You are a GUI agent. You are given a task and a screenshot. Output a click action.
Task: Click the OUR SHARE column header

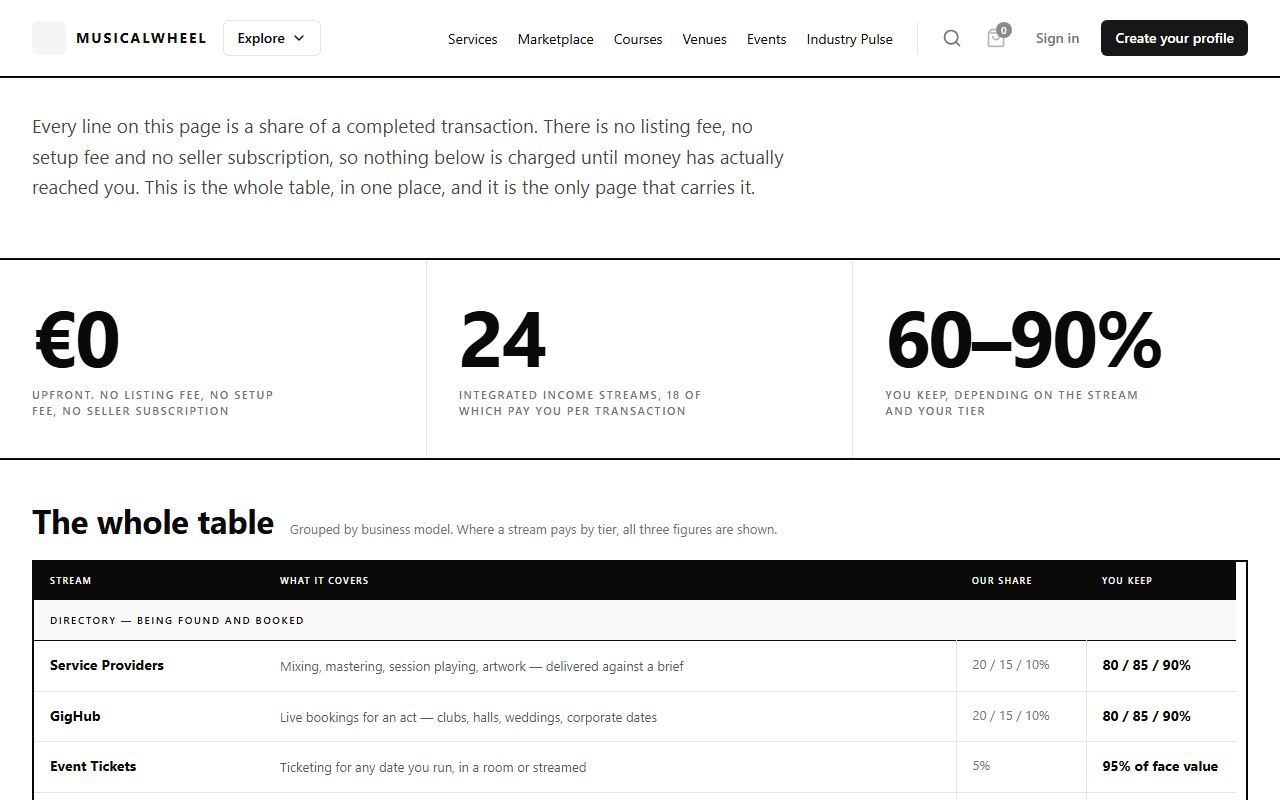pos(1002,581)
